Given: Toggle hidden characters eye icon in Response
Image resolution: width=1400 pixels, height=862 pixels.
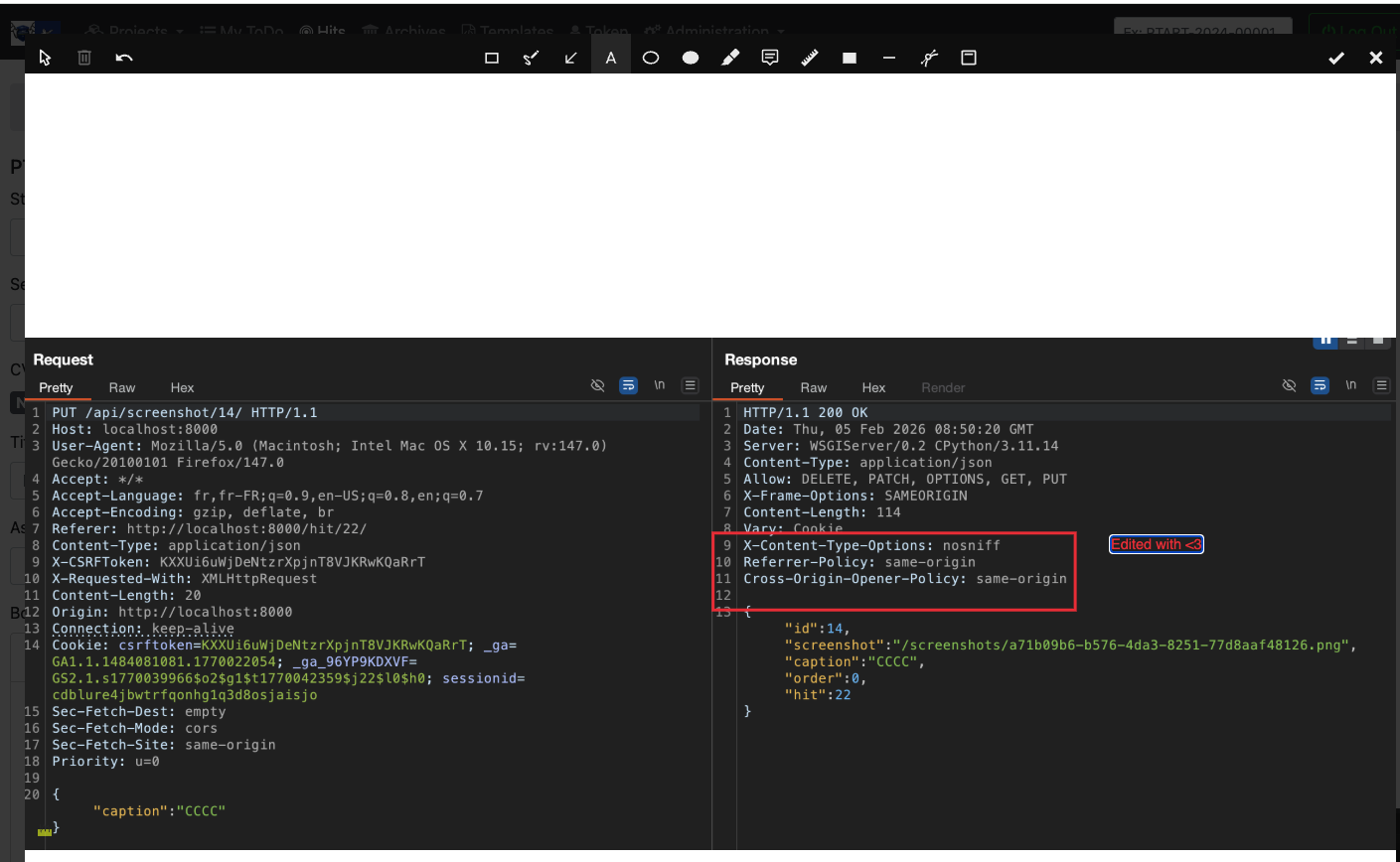Looking at the screenshot, I should pos(1290,385).
